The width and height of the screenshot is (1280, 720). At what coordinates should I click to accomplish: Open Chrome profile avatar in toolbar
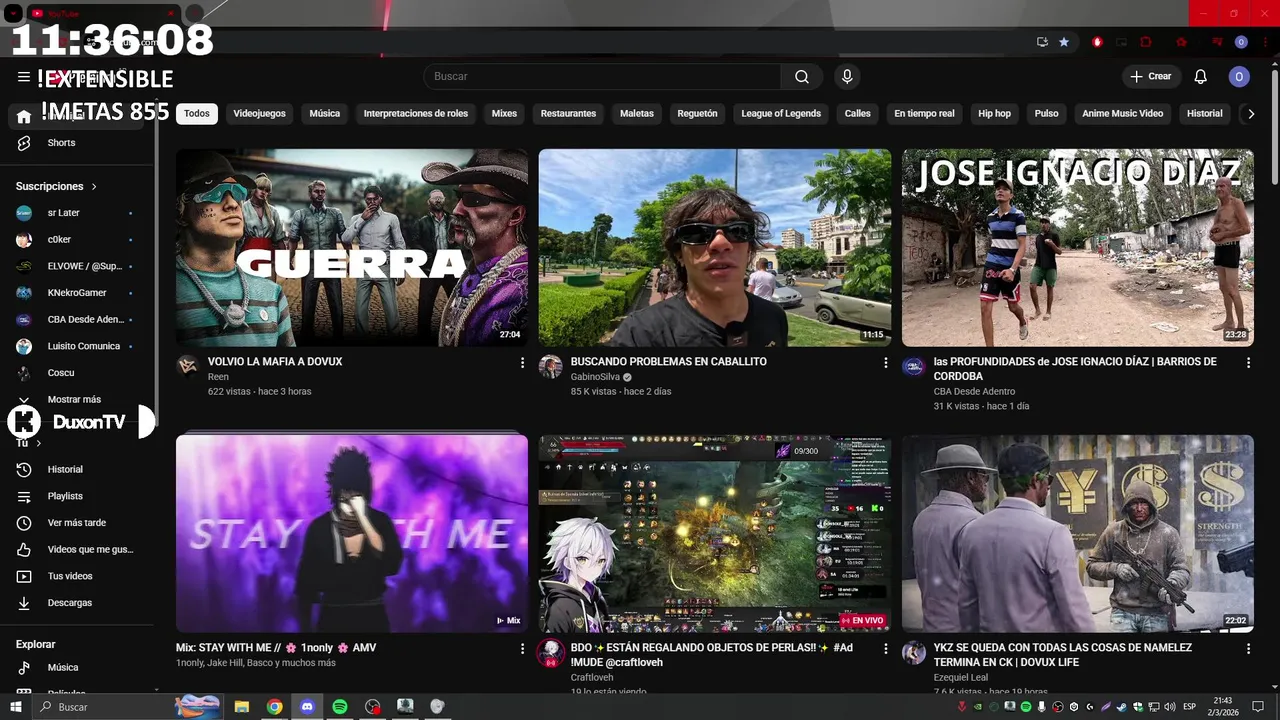(1241, 42)
